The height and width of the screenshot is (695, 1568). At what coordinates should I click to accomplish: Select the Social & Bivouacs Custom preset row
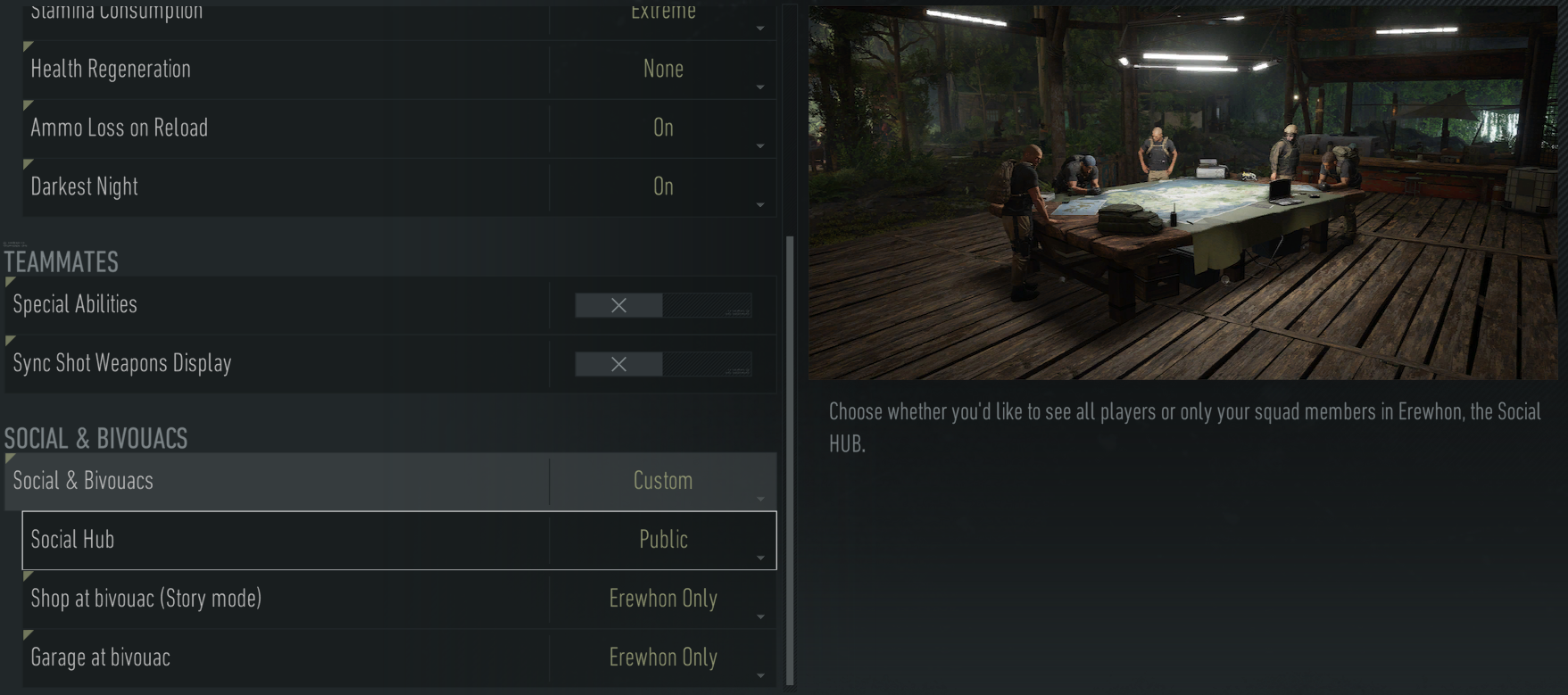[391, 481]
